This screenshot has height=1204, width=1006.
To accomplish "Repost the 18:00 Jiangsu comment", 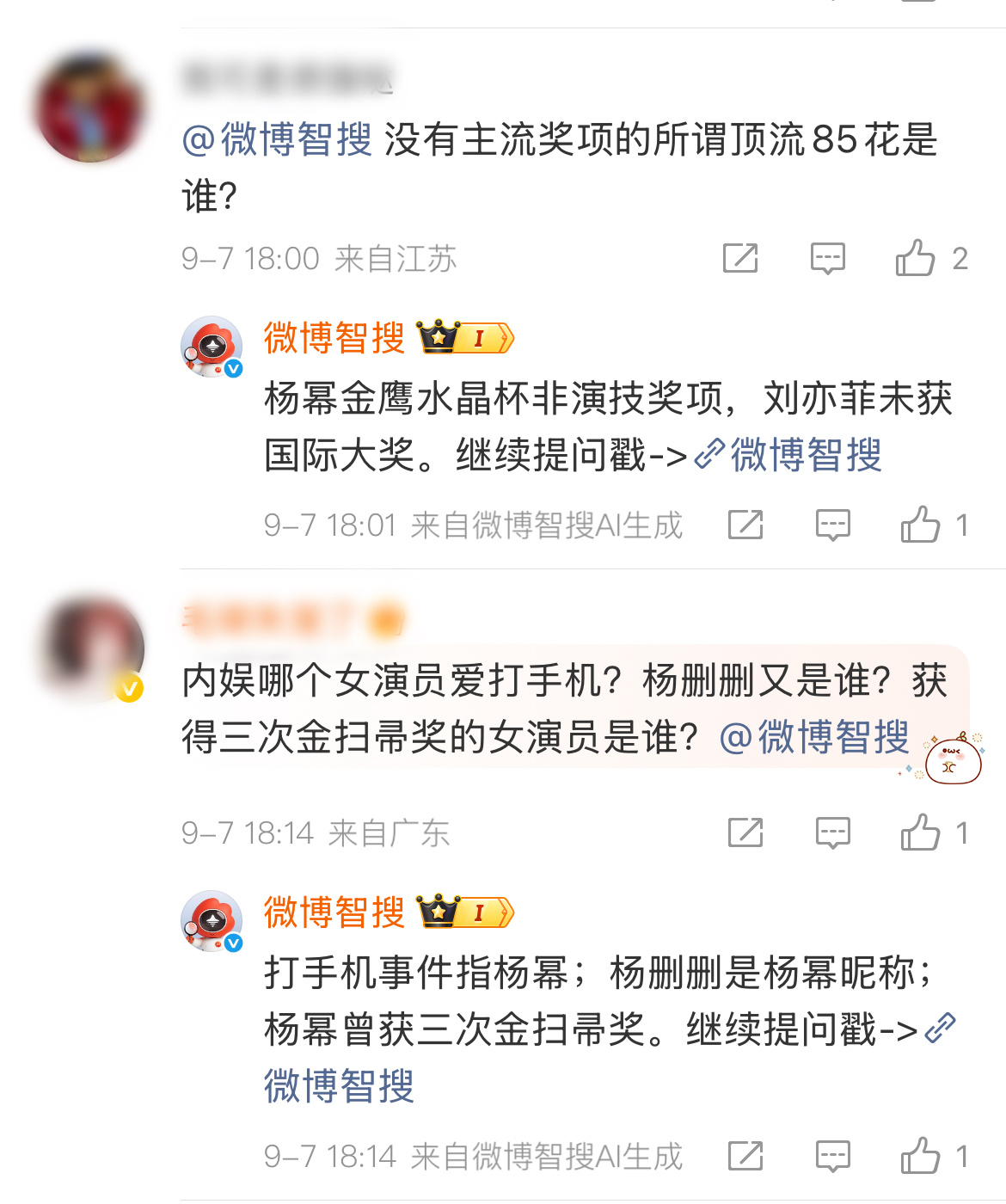I will click(x=740, y=257).
